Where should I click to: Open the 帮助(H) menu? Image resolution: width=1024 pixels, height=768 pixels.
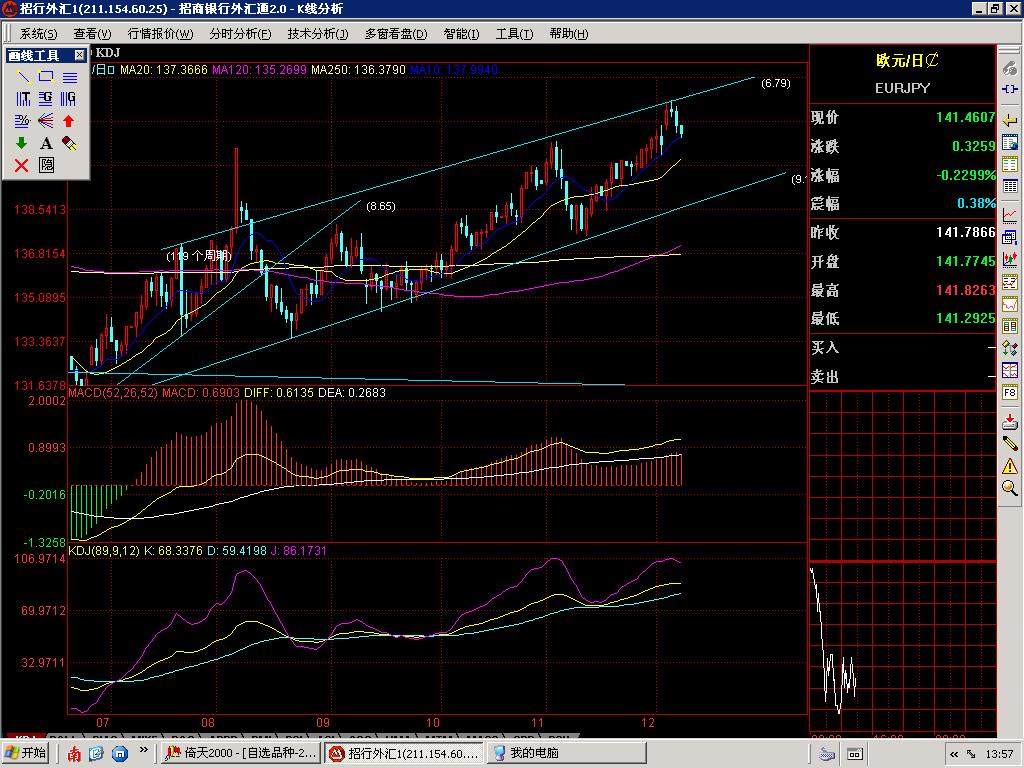click(x=568, y=33)
